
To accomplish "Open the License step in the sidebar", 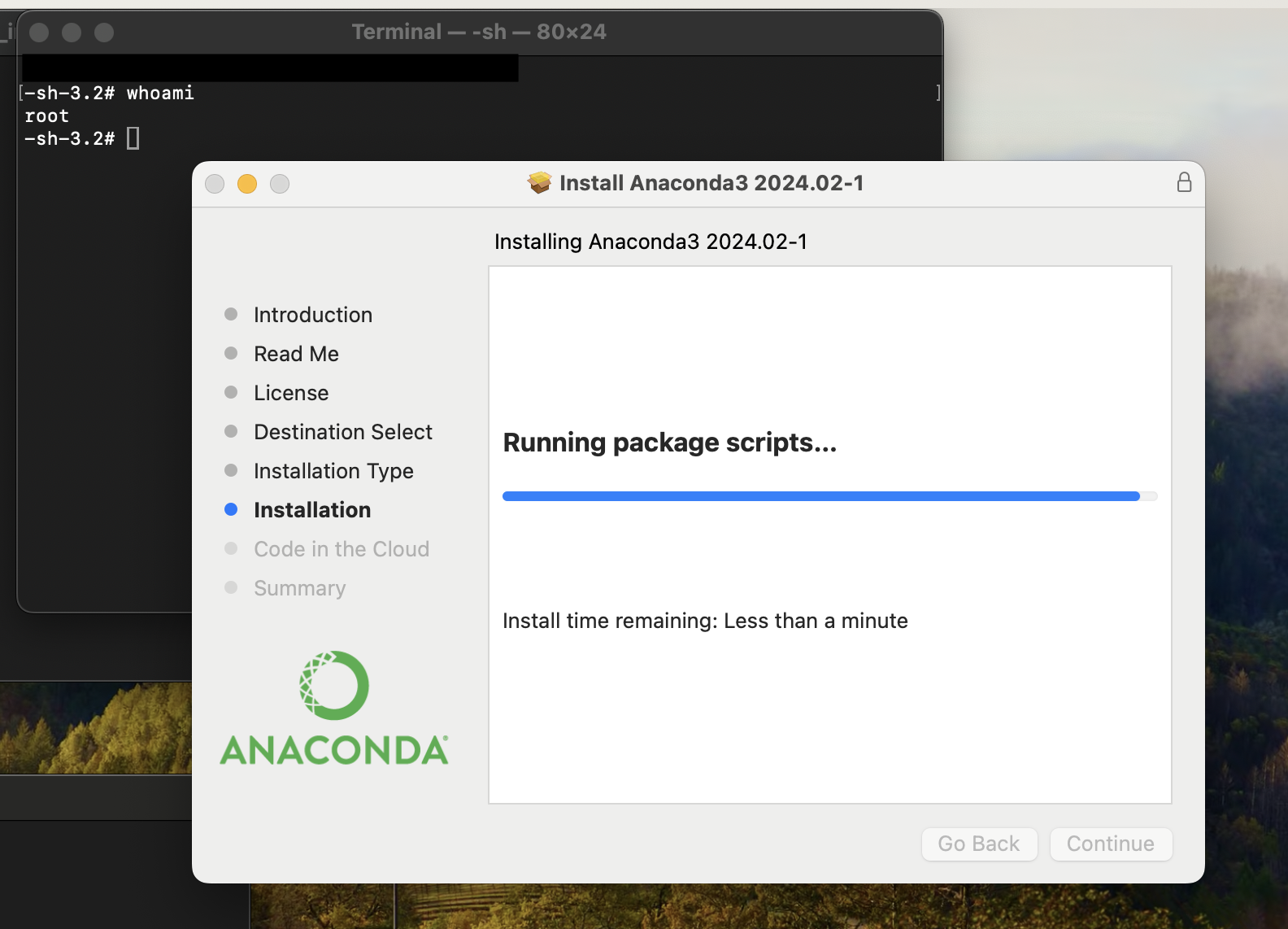I will [x=291, y=393].
